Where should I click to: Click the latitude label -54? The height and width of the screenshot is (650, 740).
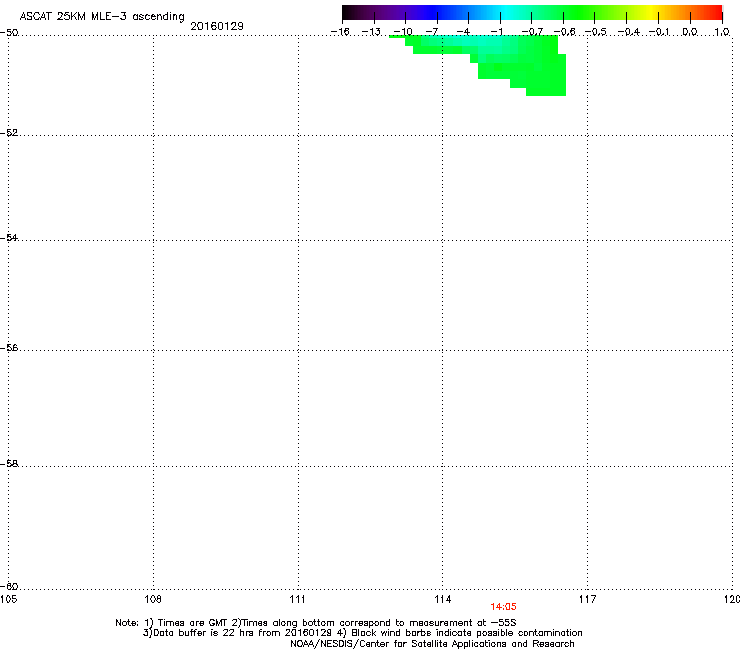(9, 237)
